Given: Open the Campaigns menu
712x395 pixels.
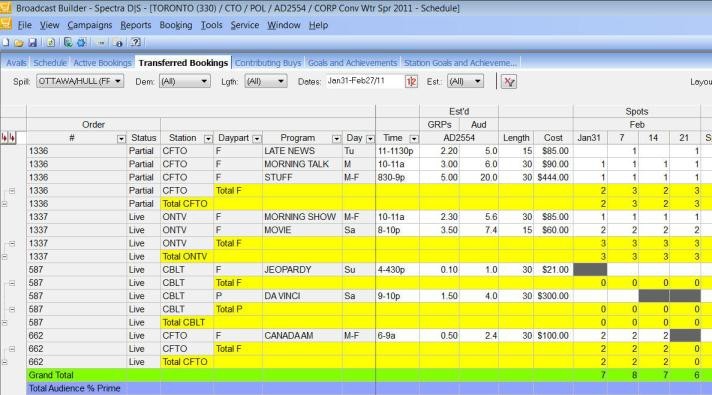Looking at the screenshot, I should pos(89,25).
